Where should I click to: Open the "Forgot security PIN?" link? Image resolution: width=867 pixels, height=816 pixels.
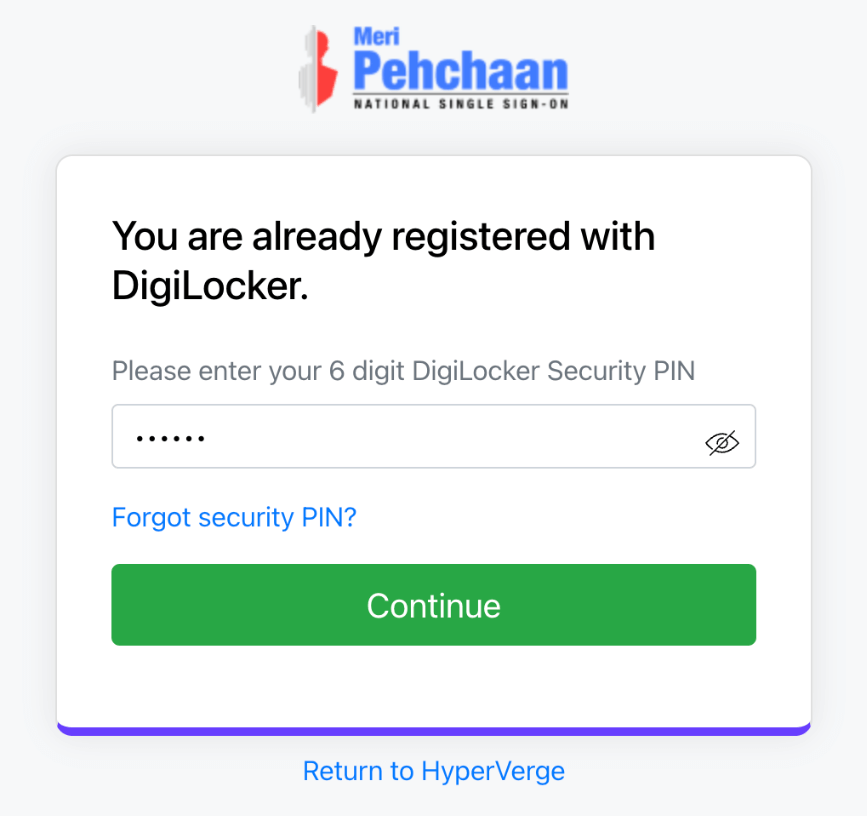pos(234,517)
